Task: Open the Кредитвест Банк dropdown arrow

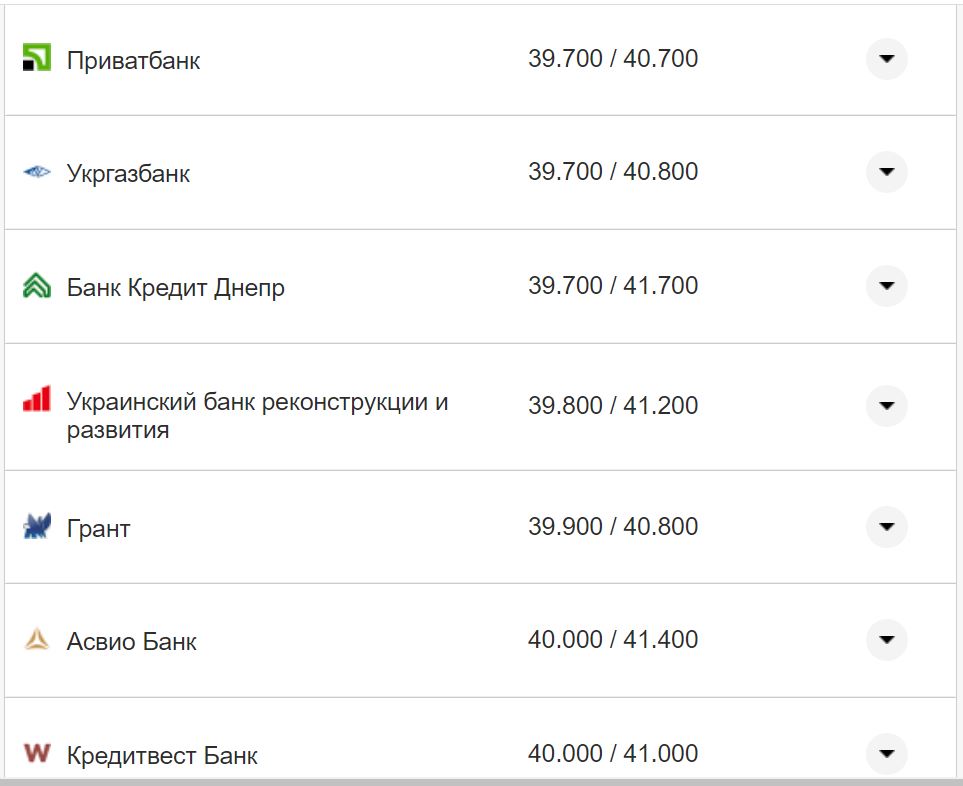Action: click(x=886, y=753)
